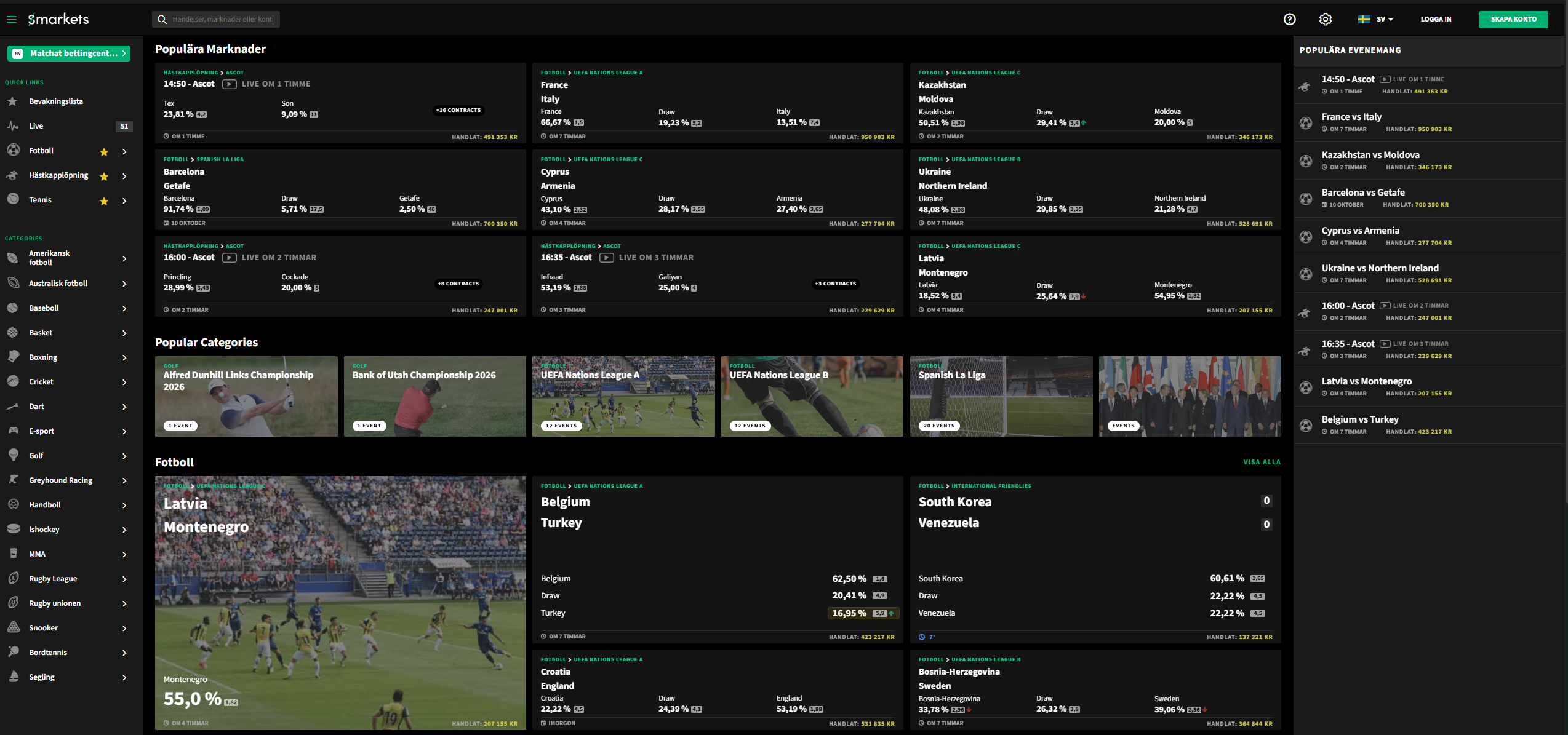Expand the Fotboll quick link chevron
Image resolution: width=1568 pixels, height=735 pixels.
(124, 151)
